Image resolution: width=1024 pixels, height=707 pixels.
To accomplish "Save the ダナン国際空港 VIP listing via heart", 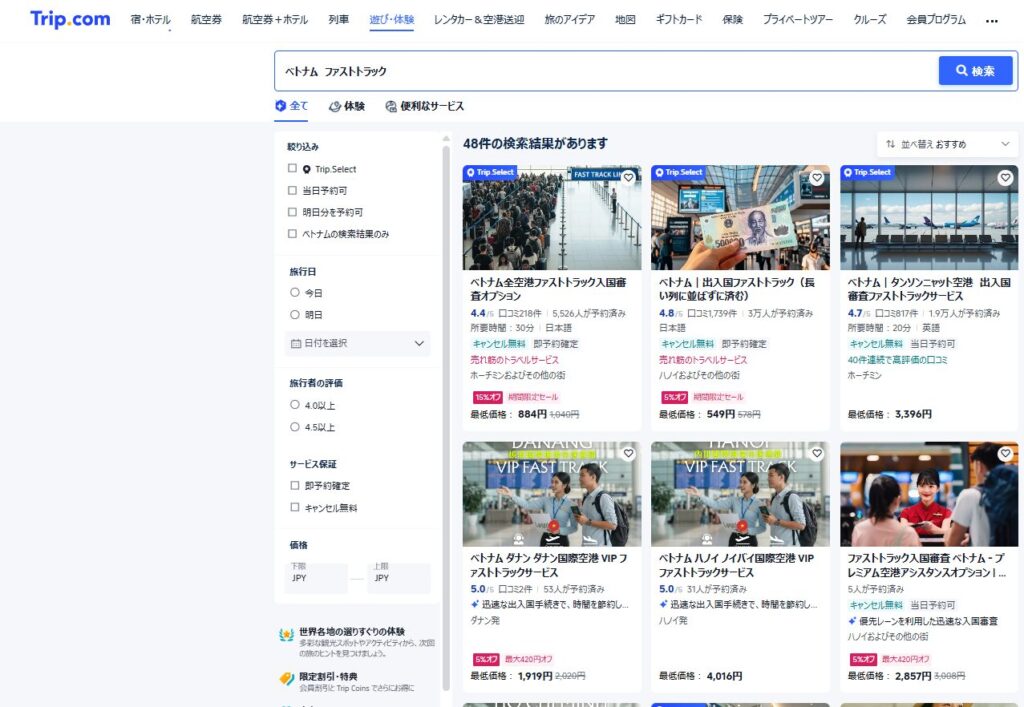I will click(628, 454).
